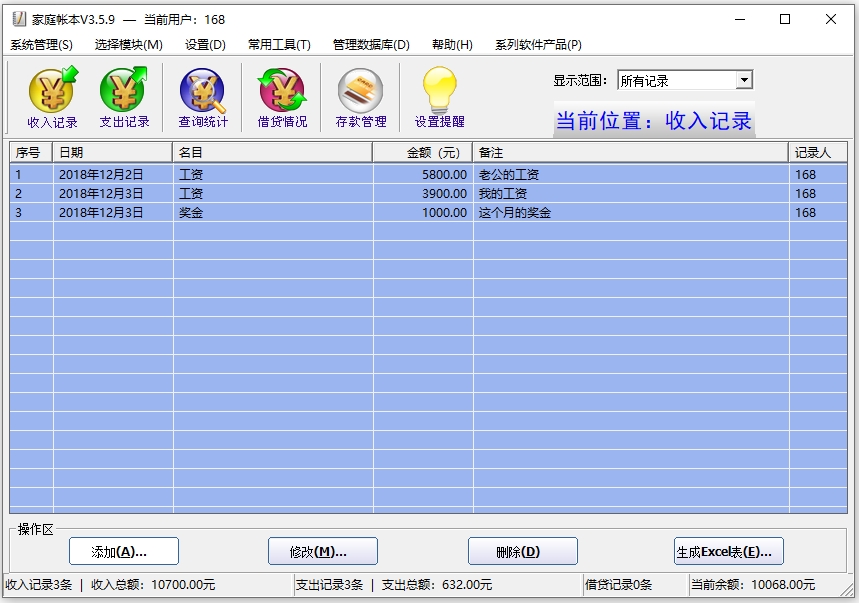Click the 生成Excel表(E)... button
Image resolution: width=859 pixels, height=603 pixels.
coord(728,551)
